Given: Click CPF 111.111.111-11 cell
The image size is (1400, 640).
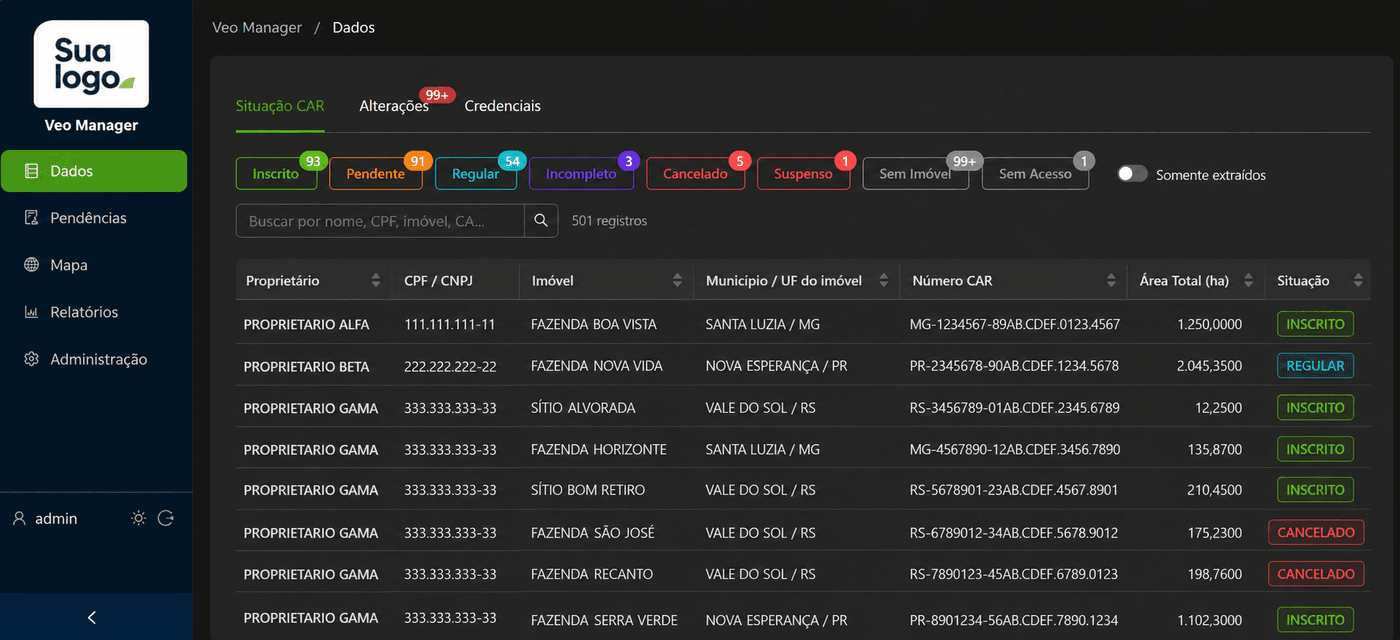Looking at the screenshot, I should 450,325.
